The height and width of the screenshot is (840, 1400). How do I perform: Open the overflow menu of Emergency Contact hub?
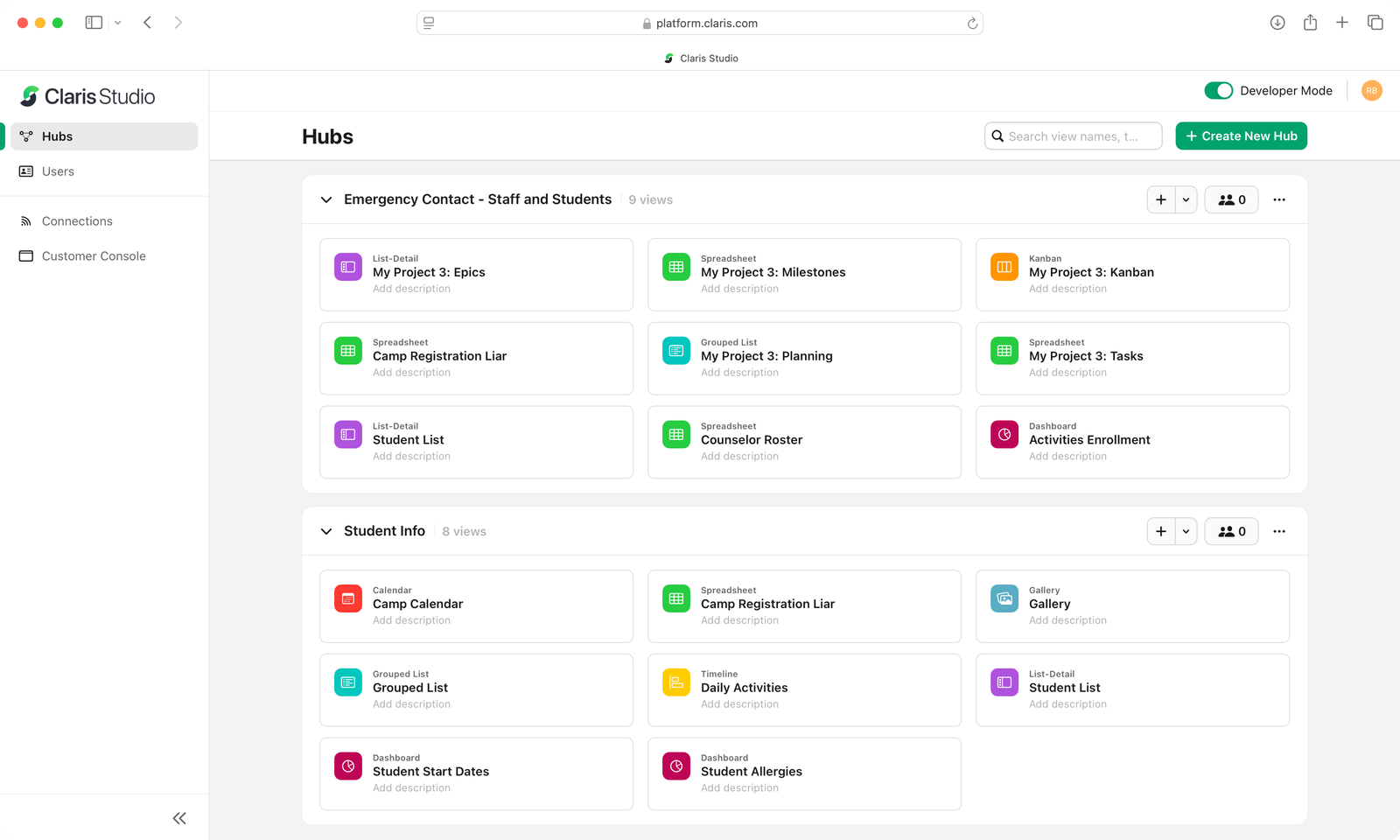click(1279, 199)
